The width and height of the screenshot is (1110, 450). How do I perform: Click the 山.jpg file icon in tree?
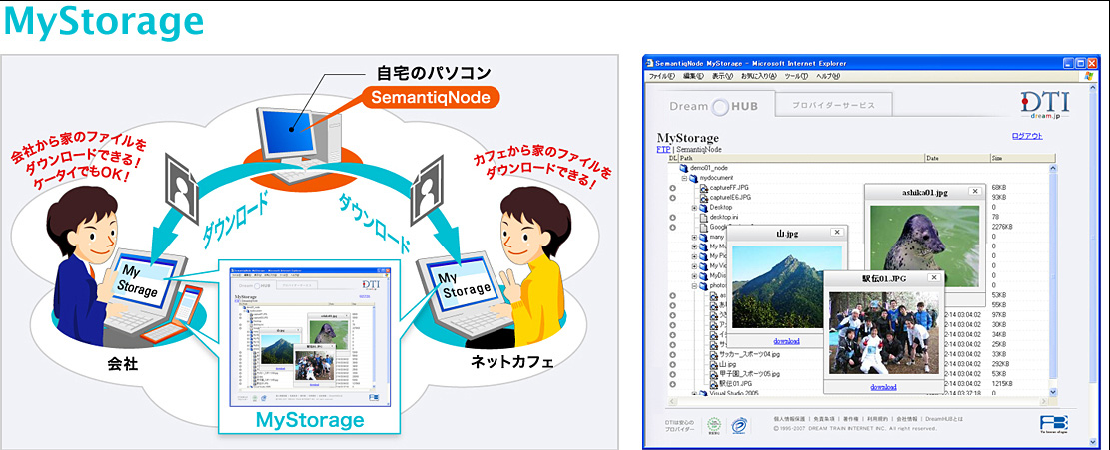(714, 364)
